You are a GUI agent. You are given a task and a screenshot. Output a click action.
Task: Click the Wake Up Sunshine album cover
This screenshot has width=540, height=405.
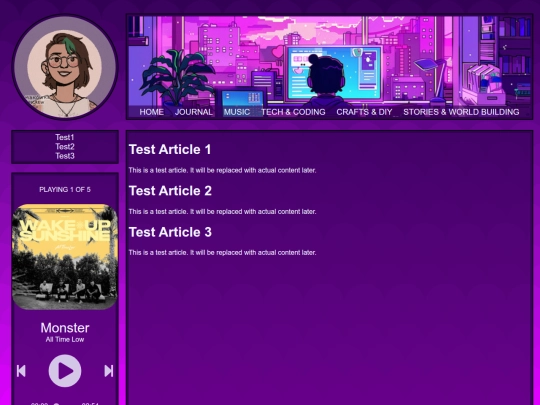coord(65,257)
